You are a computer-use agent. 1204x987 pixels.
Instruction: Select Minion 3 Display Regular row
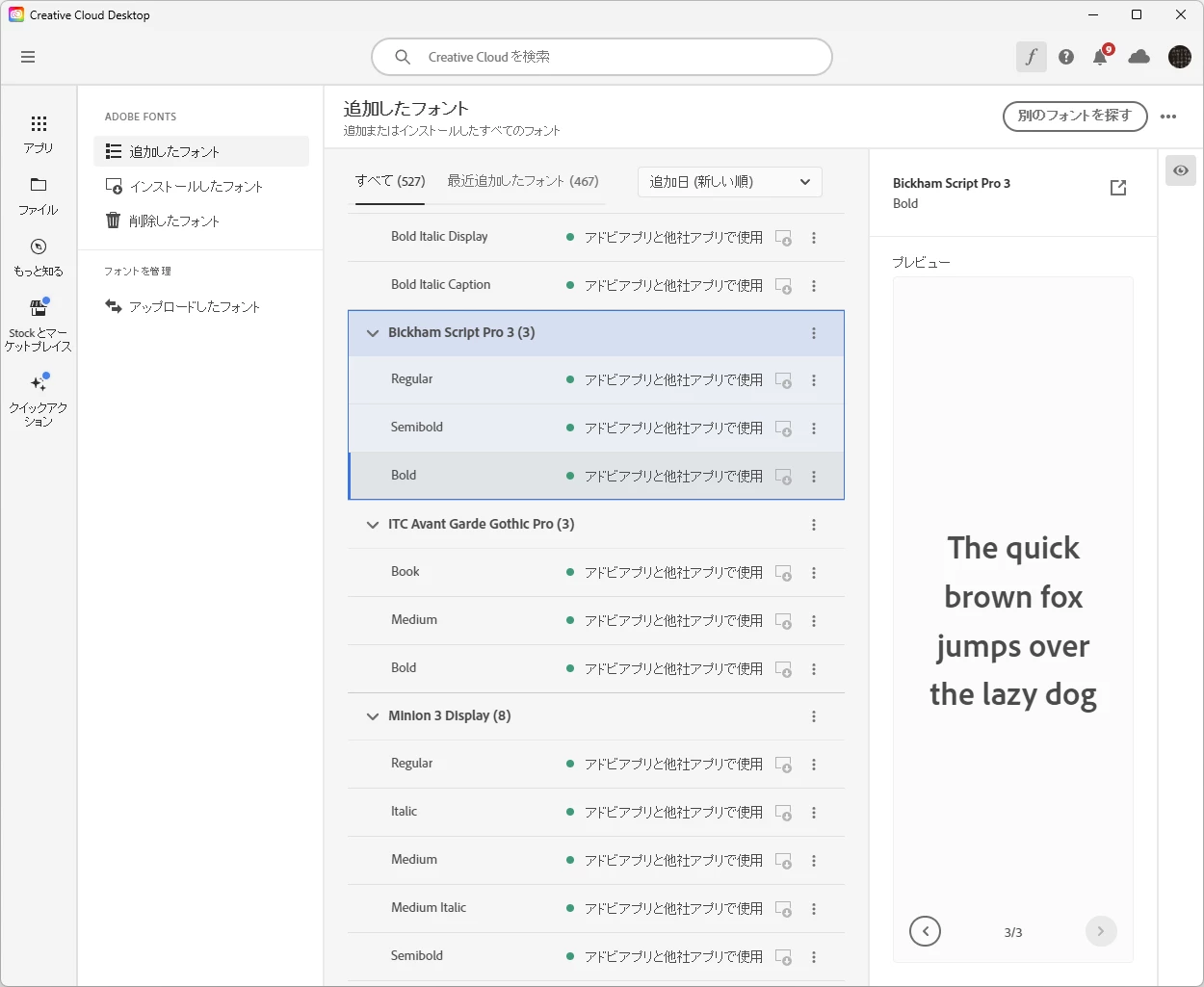[596, 764]
